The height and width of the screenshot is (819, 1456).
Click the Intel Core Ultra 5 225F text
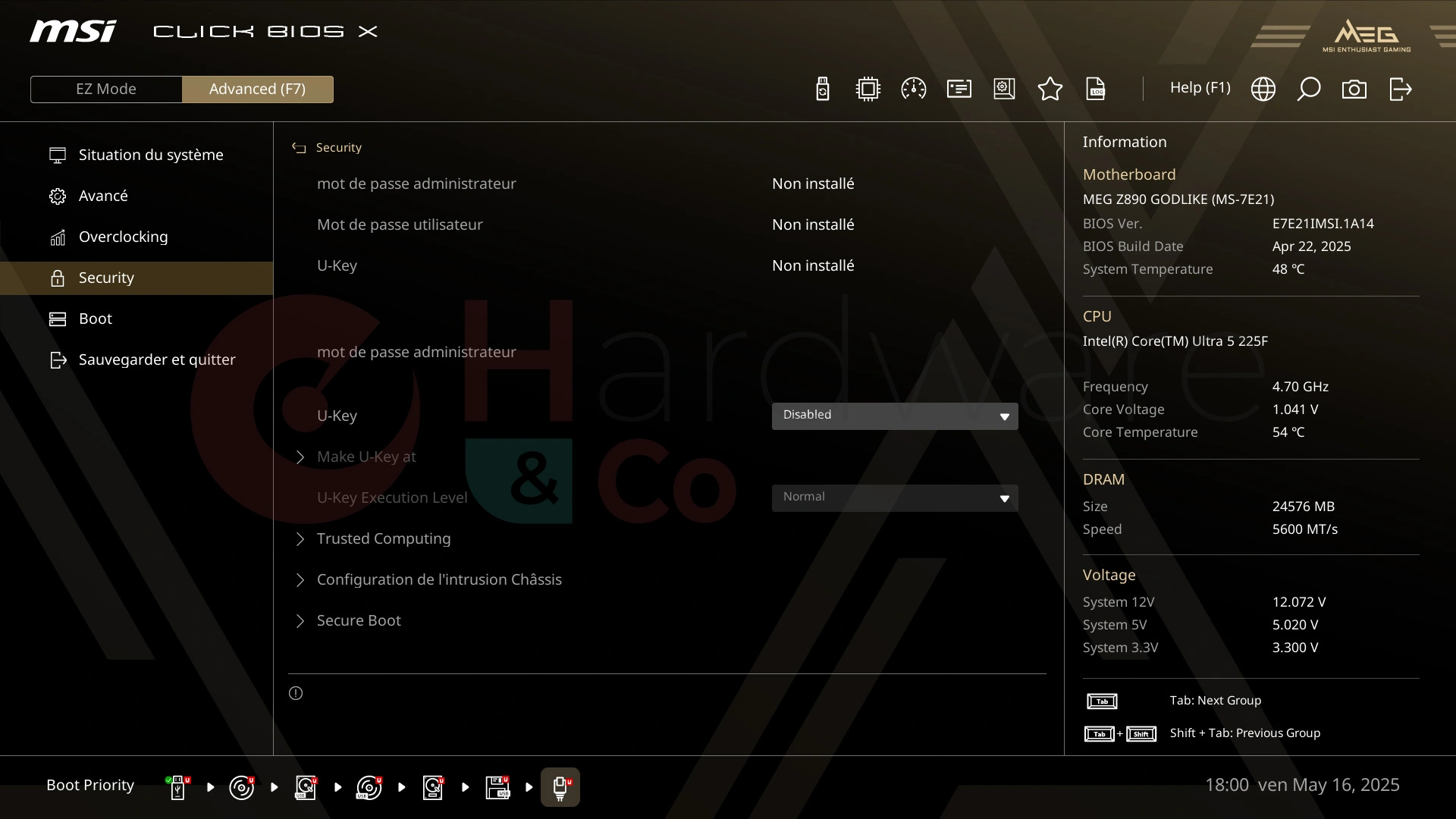pos(1175,341)
